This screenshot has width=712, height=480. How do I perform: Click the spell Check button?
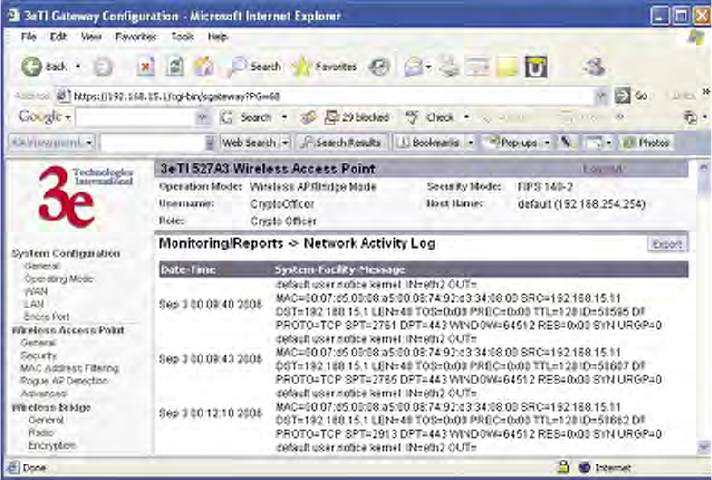coord(429,118)
